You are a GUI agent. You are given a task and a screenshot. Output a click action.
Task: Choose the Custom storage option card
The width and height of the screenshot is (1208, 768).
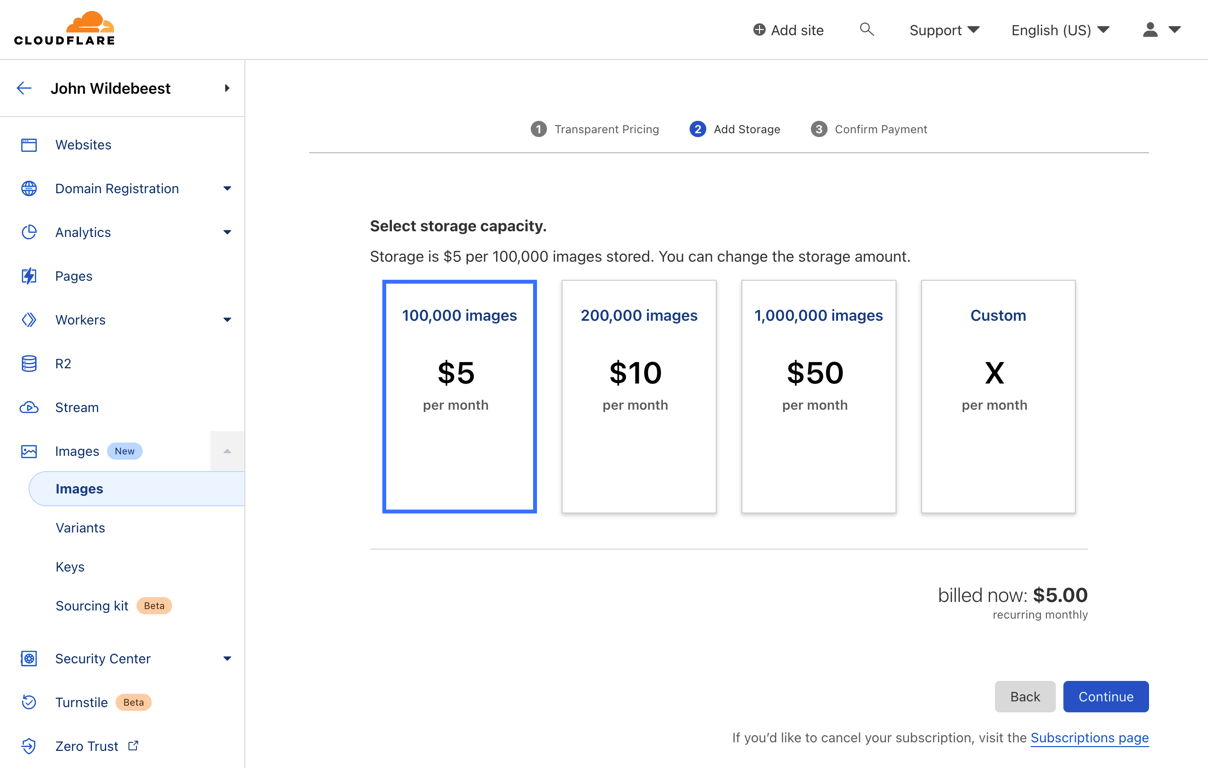[x=998, y=397]
